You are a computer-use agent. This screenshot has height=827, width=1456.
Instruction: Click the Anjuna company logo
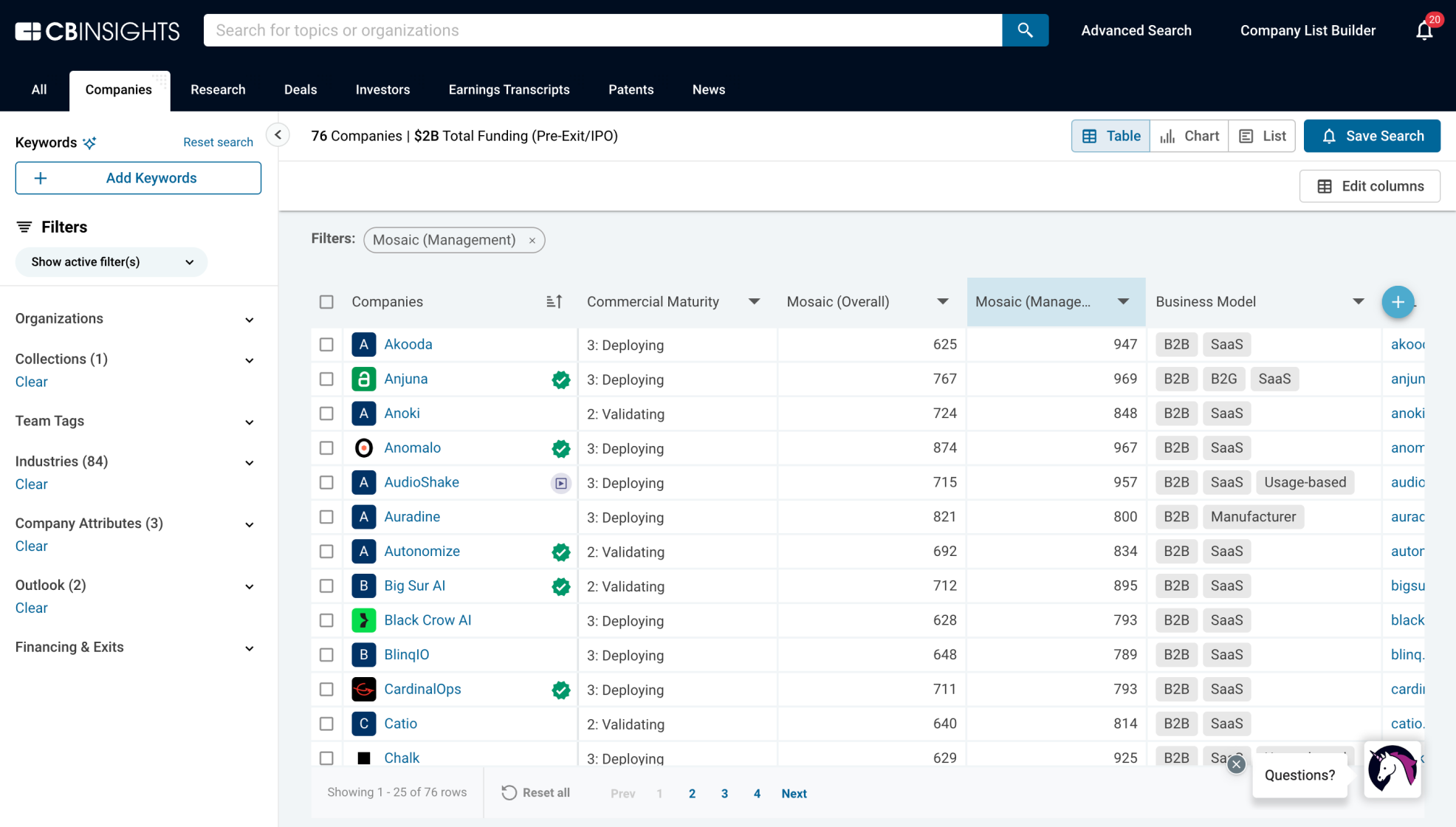(363, 379)
